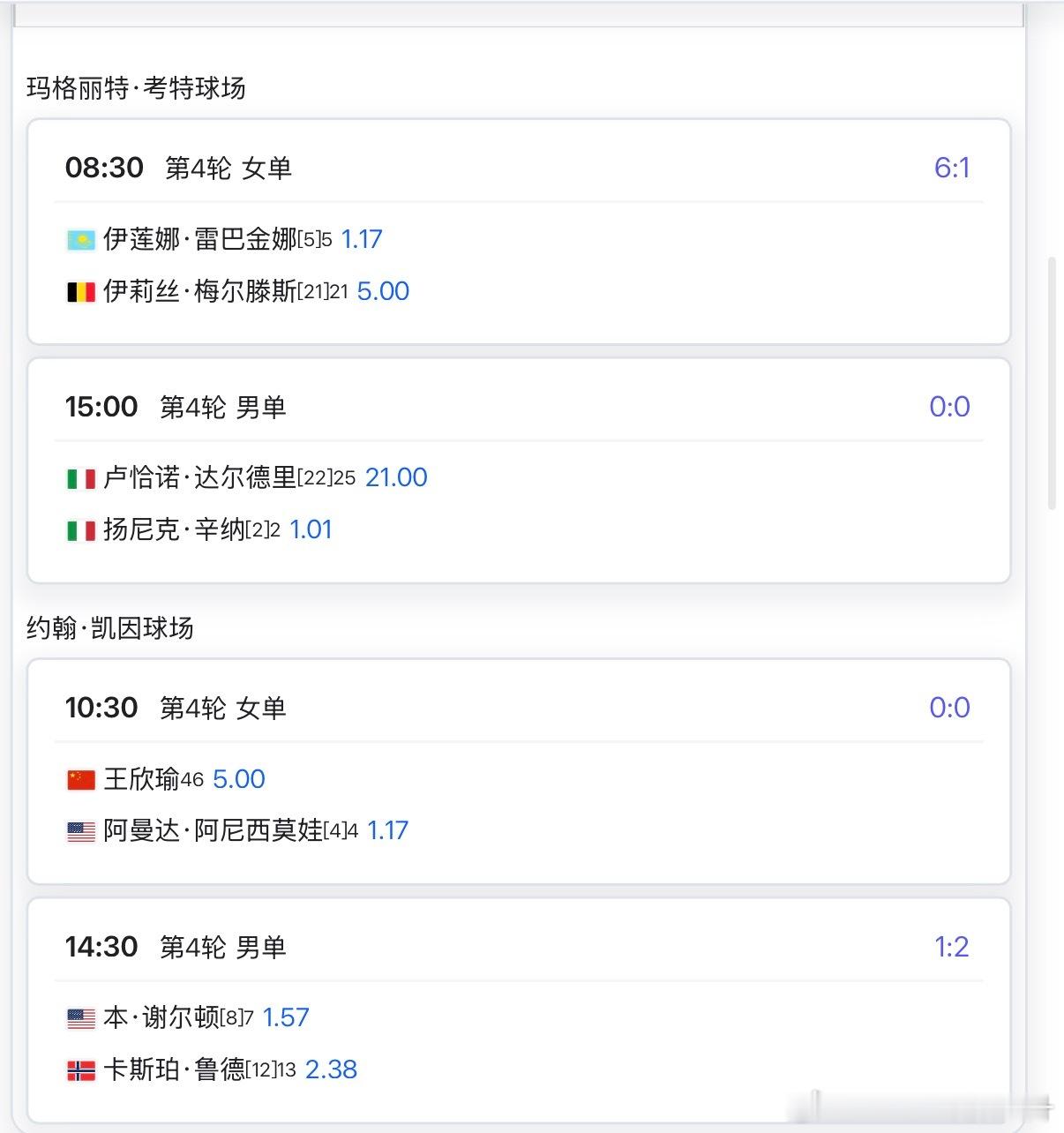Click the Norway flag beside 卡斯珀·鲁德
Screen dimensions: 1064x1133
80,1069
